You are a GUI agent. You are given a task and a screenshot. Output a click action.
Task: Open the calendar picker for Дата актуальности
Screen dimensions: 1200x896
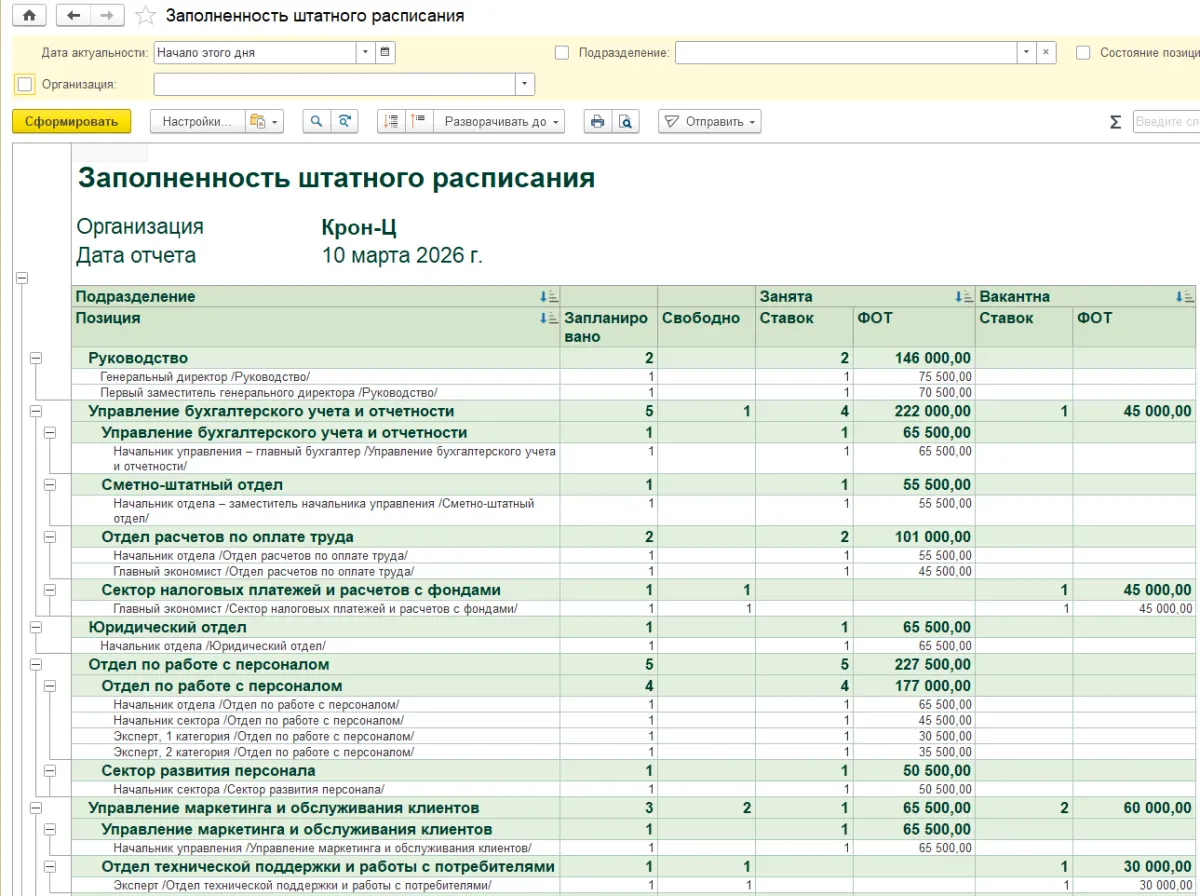pos(385,52)
